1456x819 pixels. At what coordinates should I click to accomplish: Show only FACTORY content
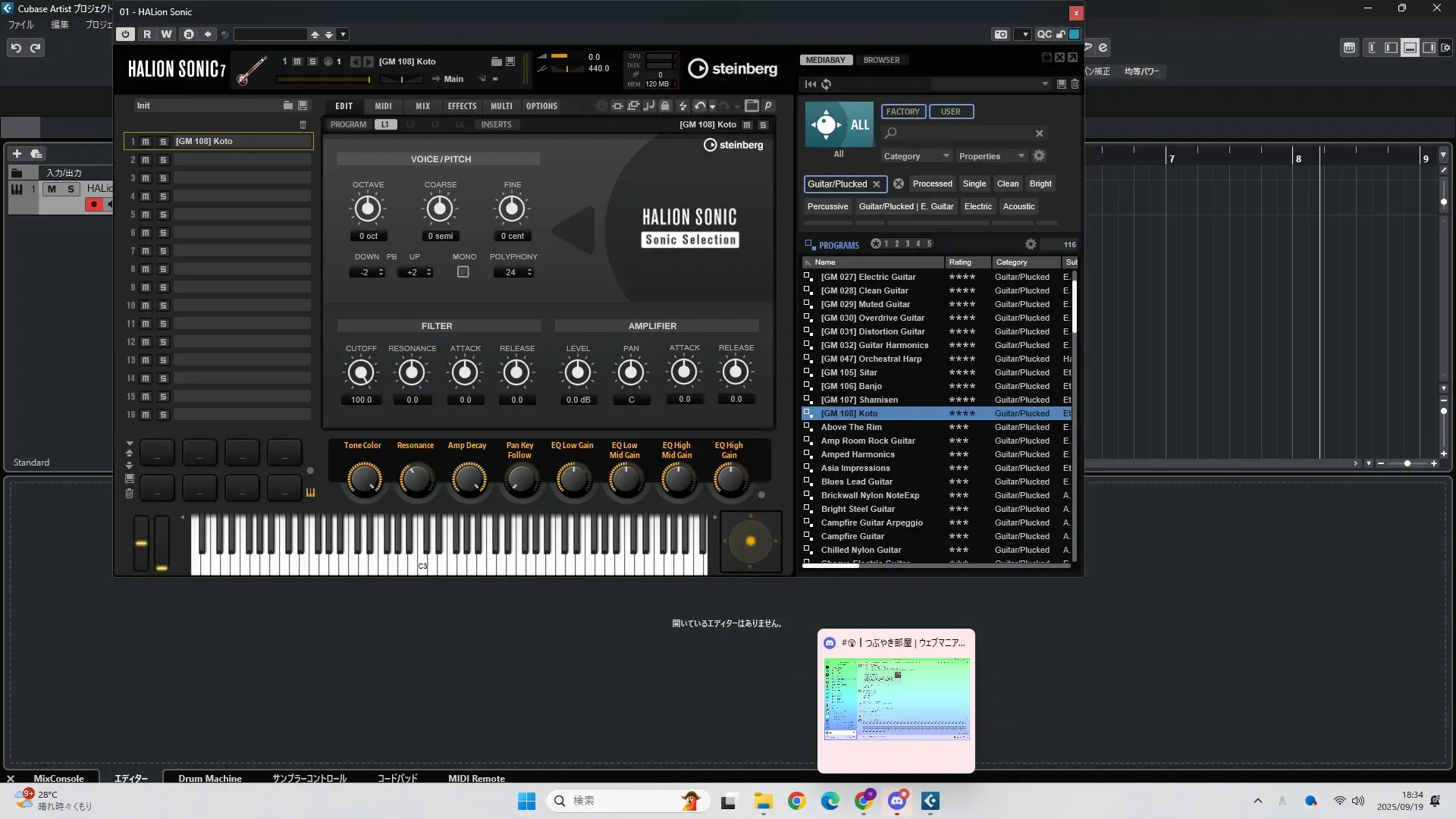(x=902, y=111)
